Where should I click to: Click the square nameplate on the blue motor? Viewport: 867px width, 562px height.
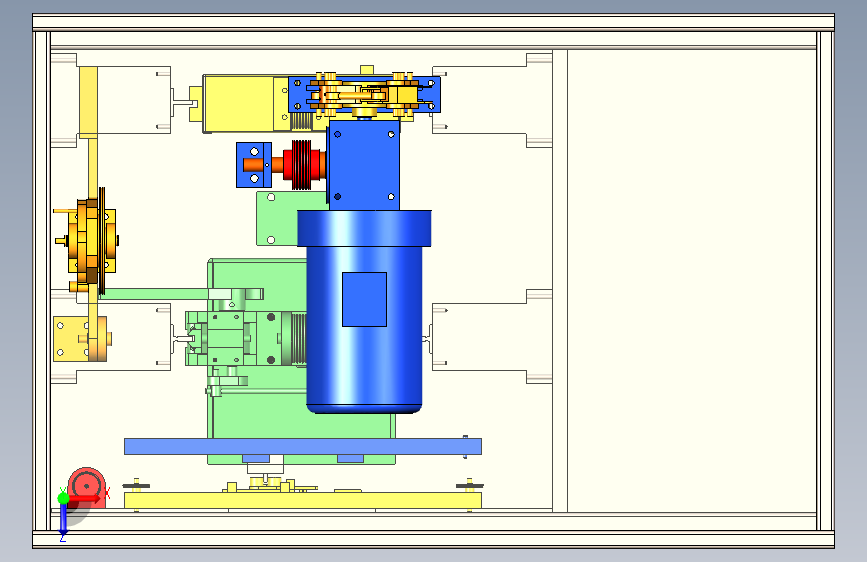[x=364, y=299]
